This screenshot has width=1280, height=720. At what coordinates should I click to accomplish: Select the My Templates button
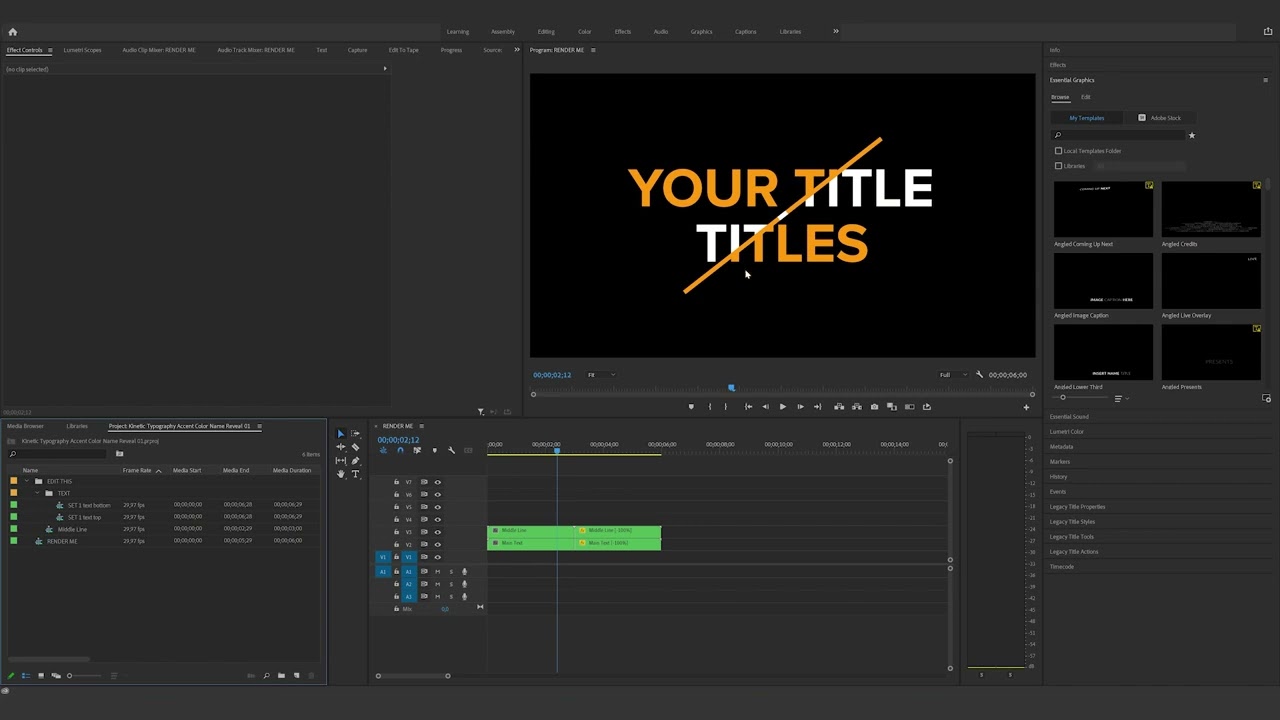pyautogui.click(x=1087, y=118)
